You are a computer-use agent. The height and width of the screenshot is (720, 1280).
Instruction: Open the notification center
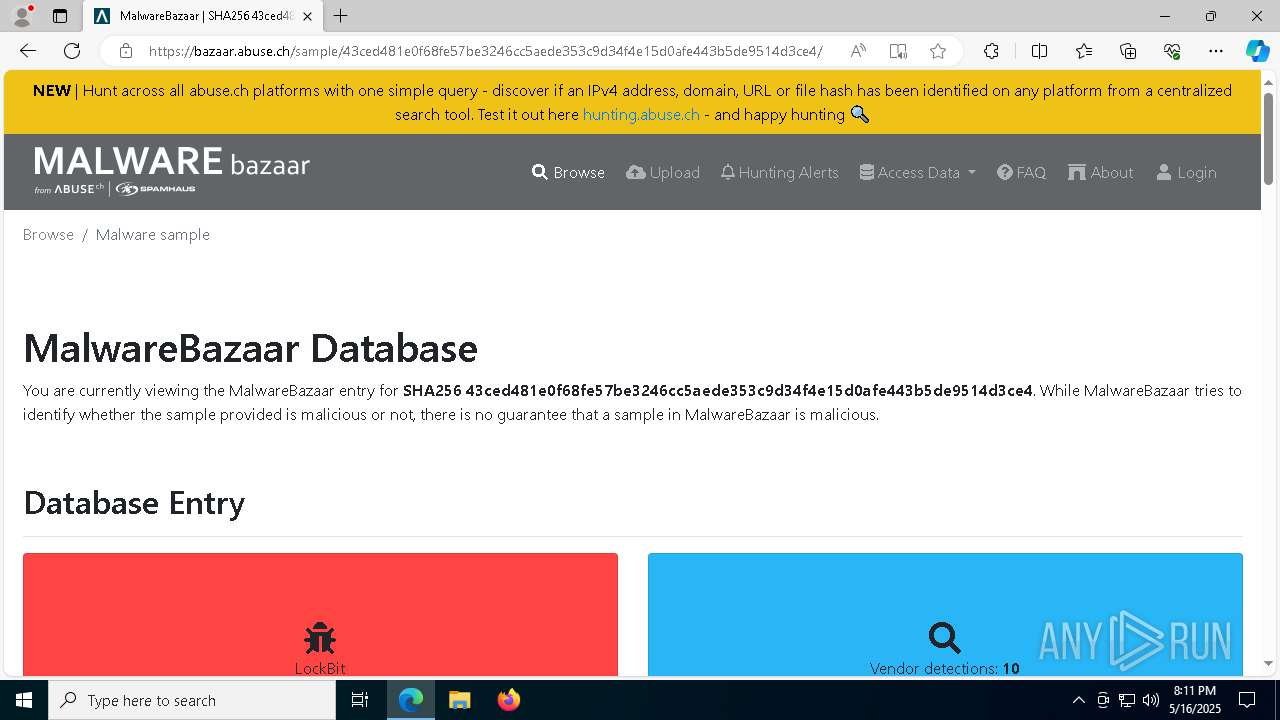(1247, 700)
